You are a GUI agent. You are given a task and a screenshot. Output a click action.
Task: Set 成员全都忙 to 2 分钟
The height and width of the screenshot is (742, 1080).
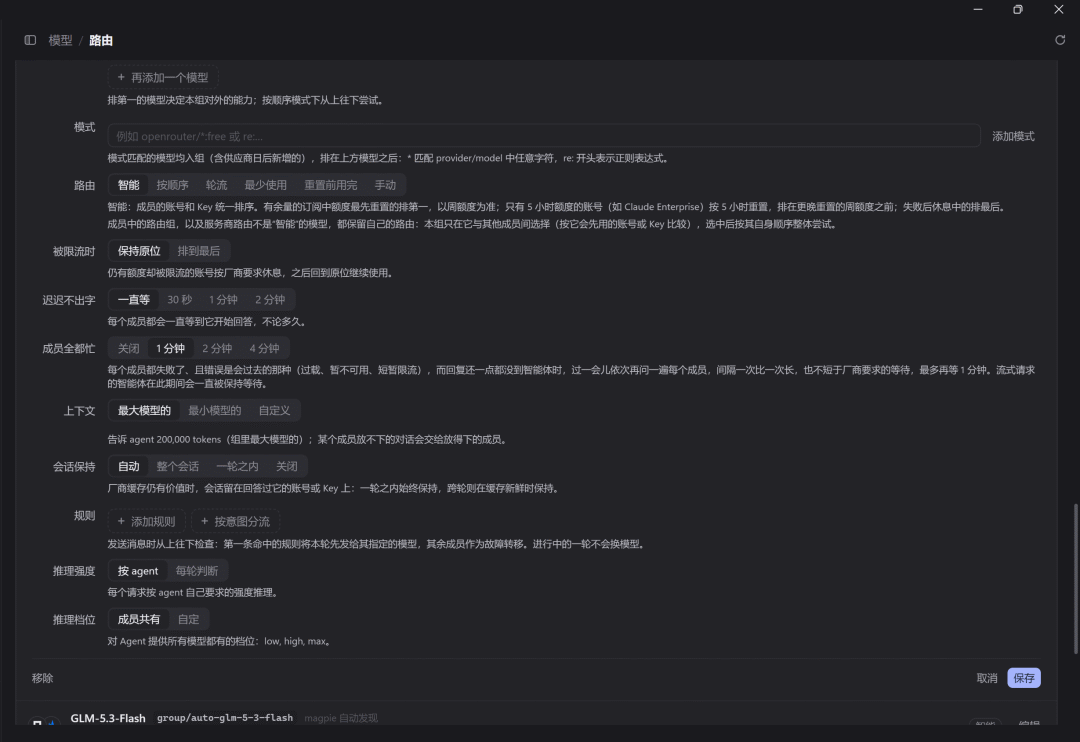[217, 349]
